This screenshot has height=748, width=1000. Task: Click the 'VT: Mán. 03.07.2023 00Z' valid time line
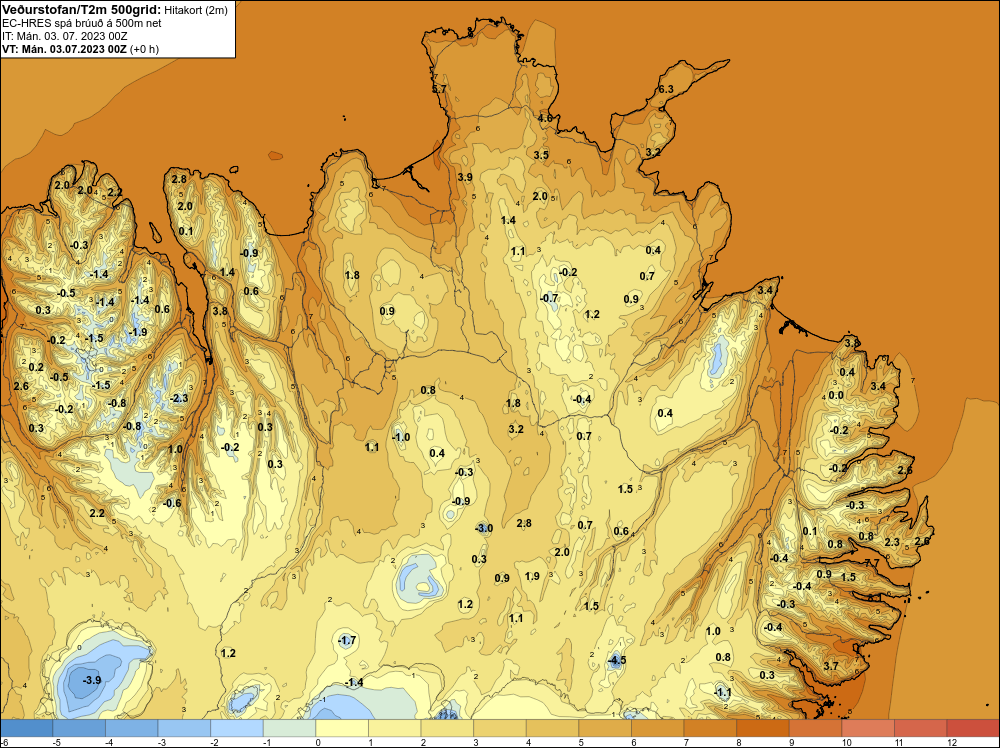tap(64, 49)
